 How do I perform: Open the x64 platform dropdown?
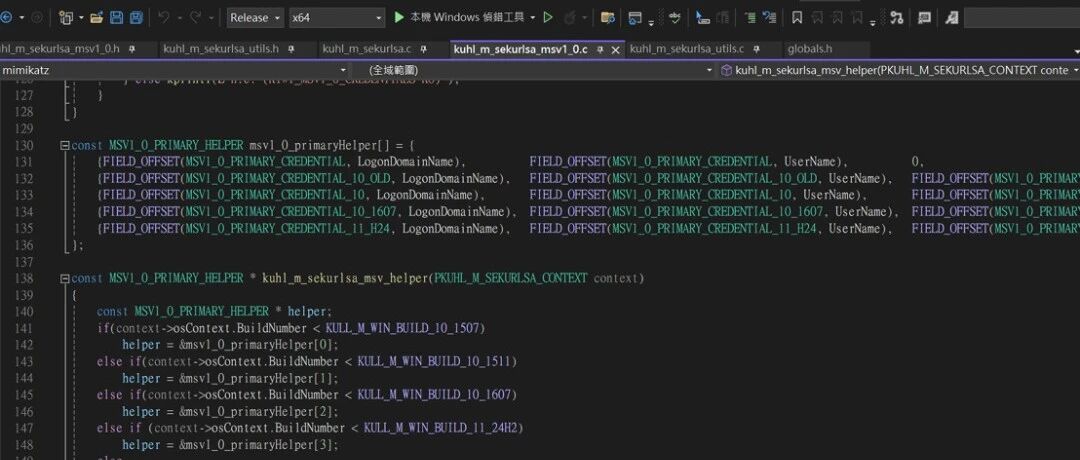click(x=337, y=18)
